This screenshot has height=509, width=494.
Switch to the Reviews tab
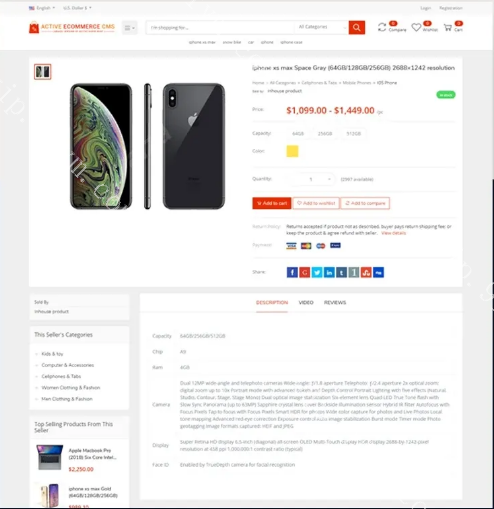tap(335, 302)
